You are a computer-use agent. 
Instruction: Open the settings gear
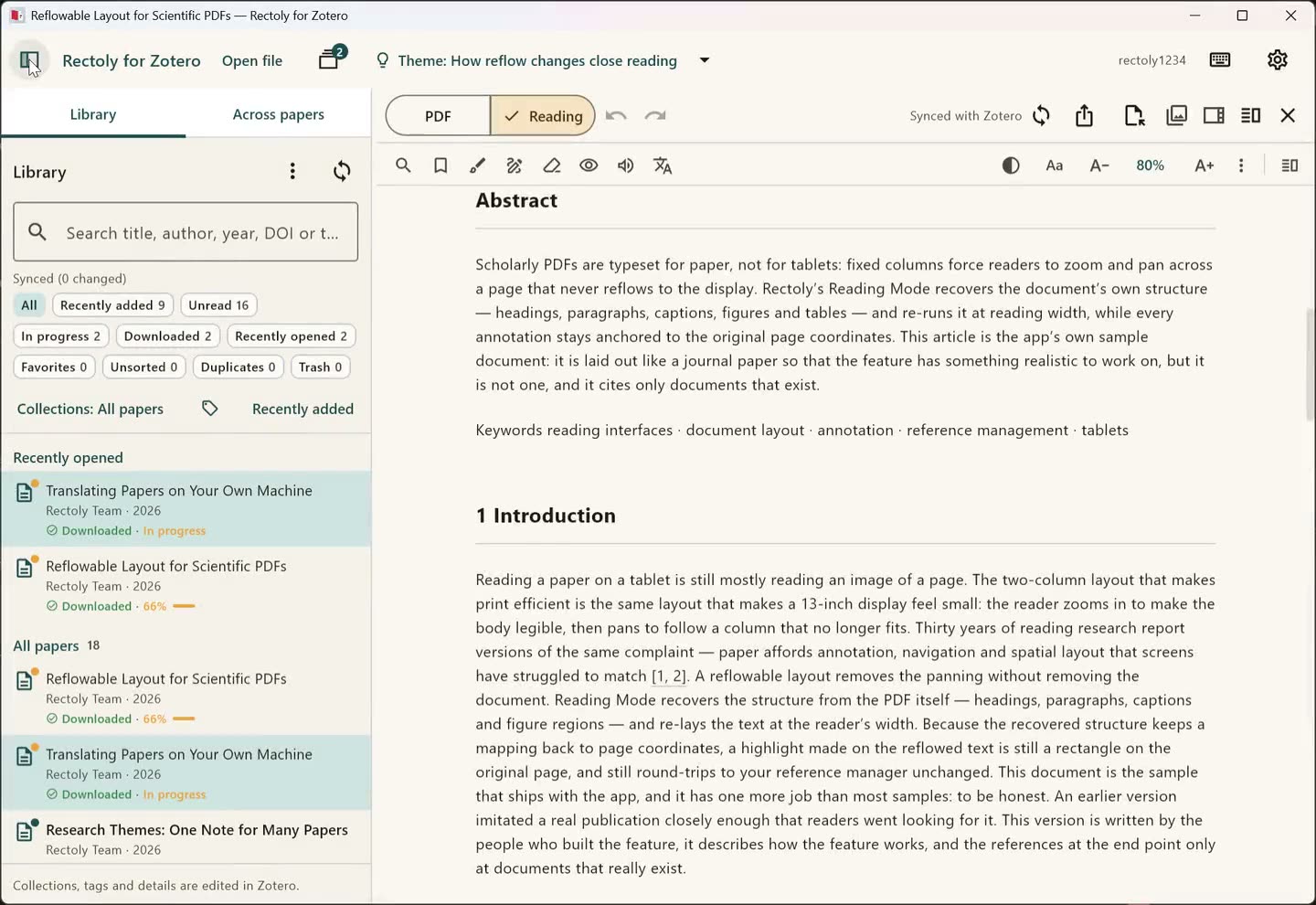(1278, 60)
